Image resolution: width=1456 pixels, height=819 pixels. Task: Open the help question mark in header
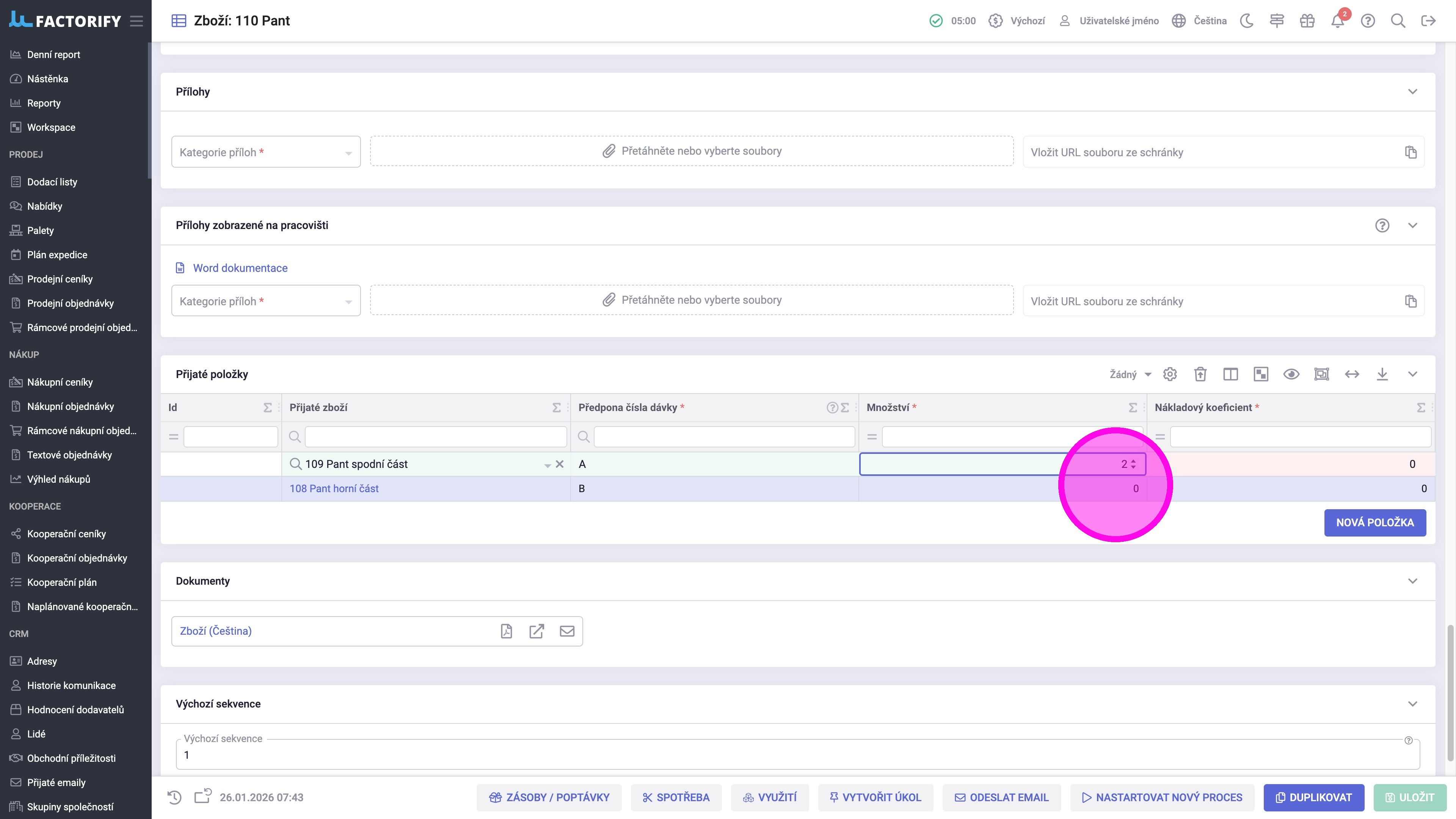[x=1367, y=21]
